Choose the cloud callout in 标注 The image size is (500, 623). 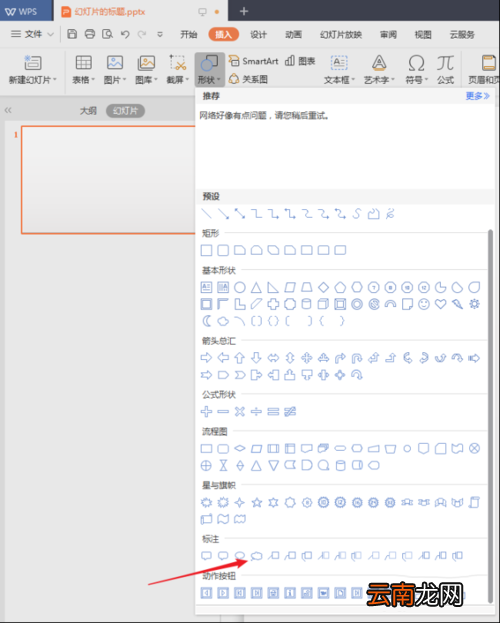click(x=257, y=555)
